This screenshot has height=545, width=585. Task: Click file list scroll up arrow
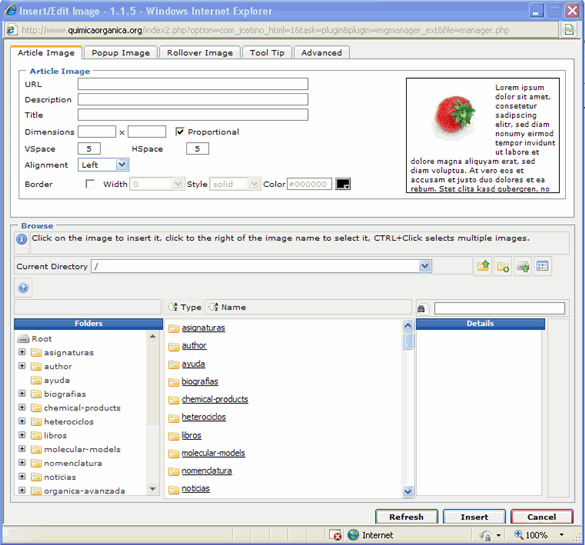coord(408,325)
